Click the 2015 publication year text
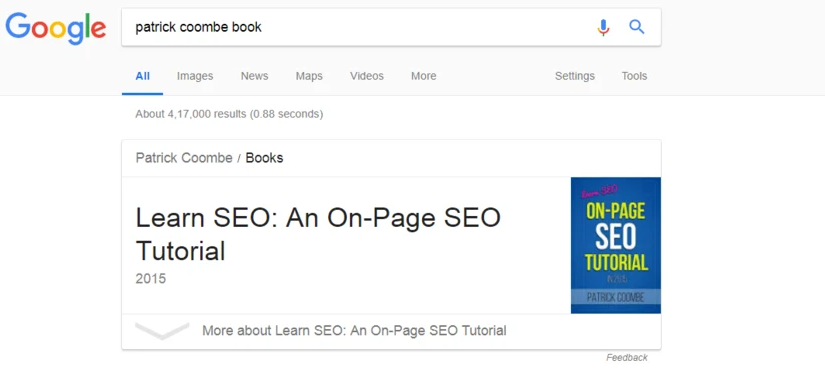The width and height of the screenshot is (825, 371). (x=150, y=279)
